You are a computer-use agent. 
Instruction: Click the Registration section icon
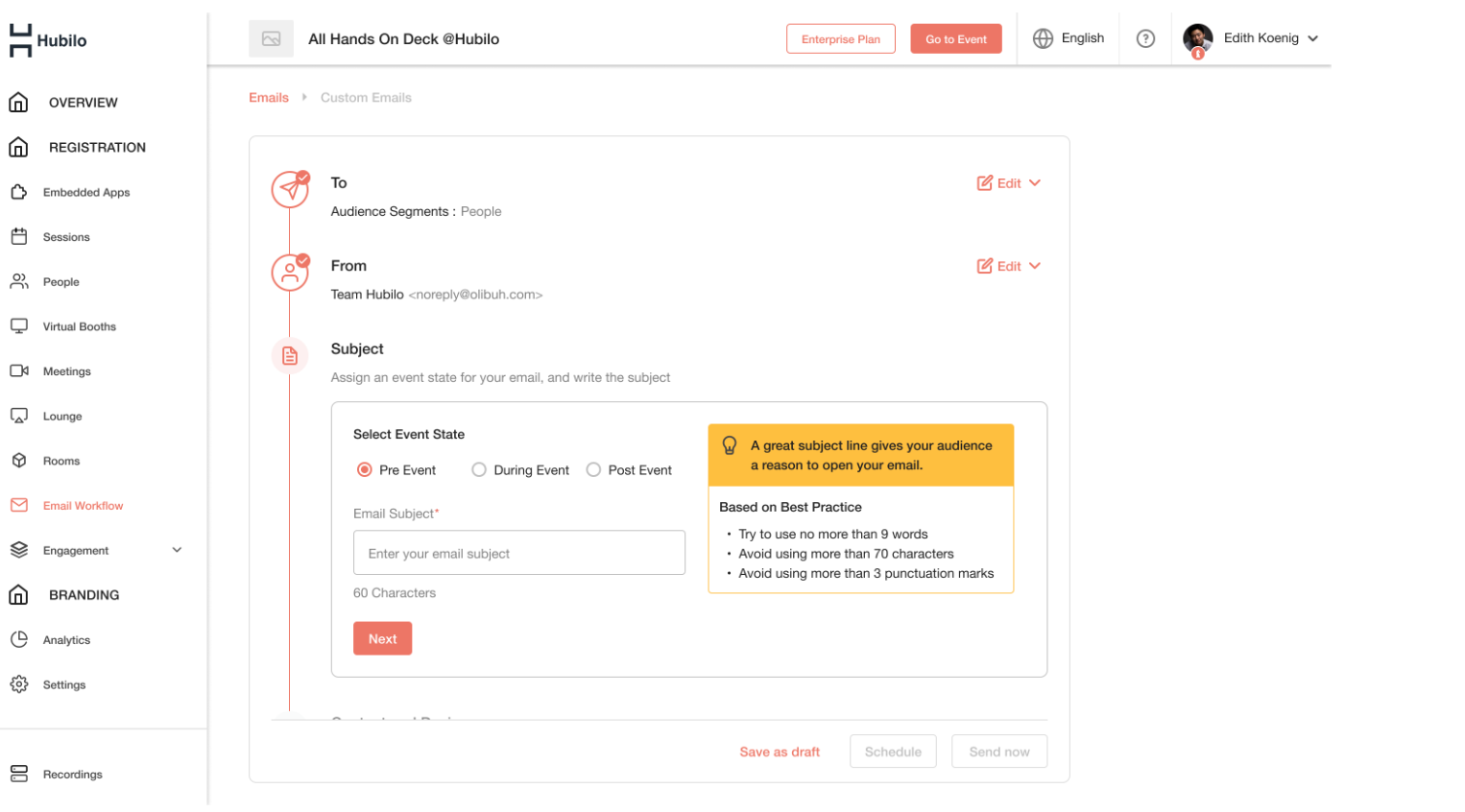click(x=18, y=147)
